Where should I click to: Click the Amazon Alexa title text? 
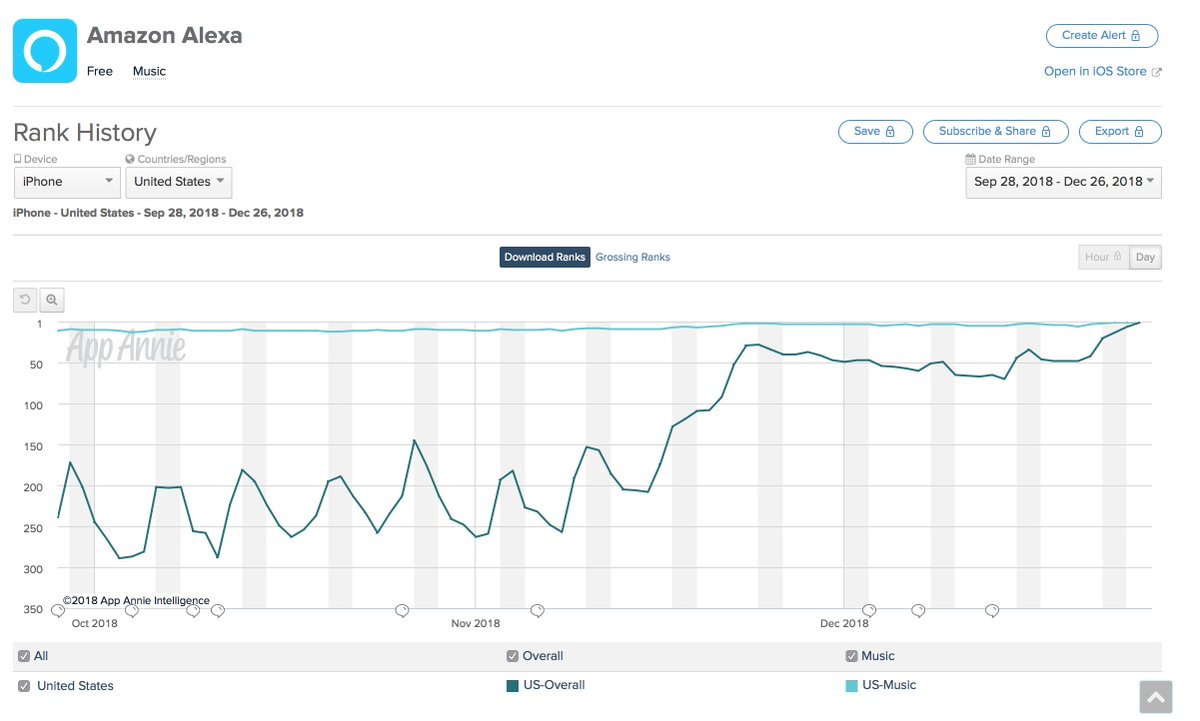pyautogui.click(x=164, y=36)
